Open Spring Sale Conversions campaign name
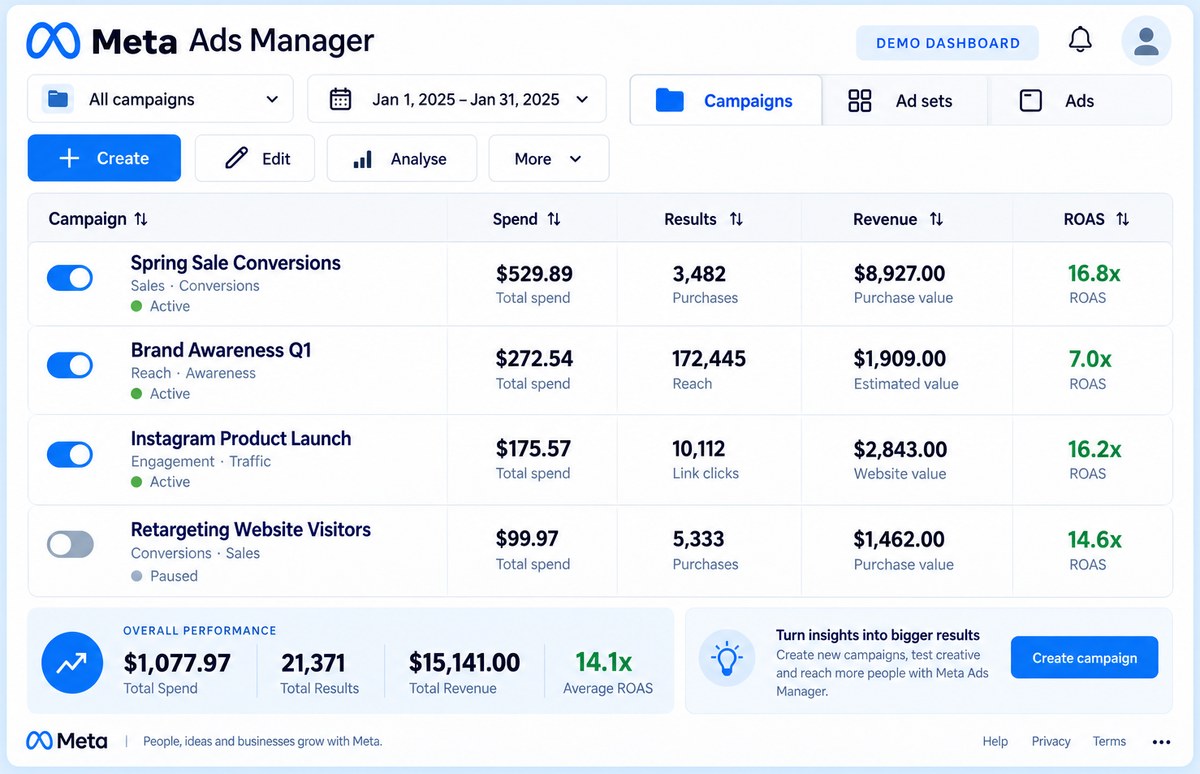Screen dimensions: 1200x774 (236, 263)
